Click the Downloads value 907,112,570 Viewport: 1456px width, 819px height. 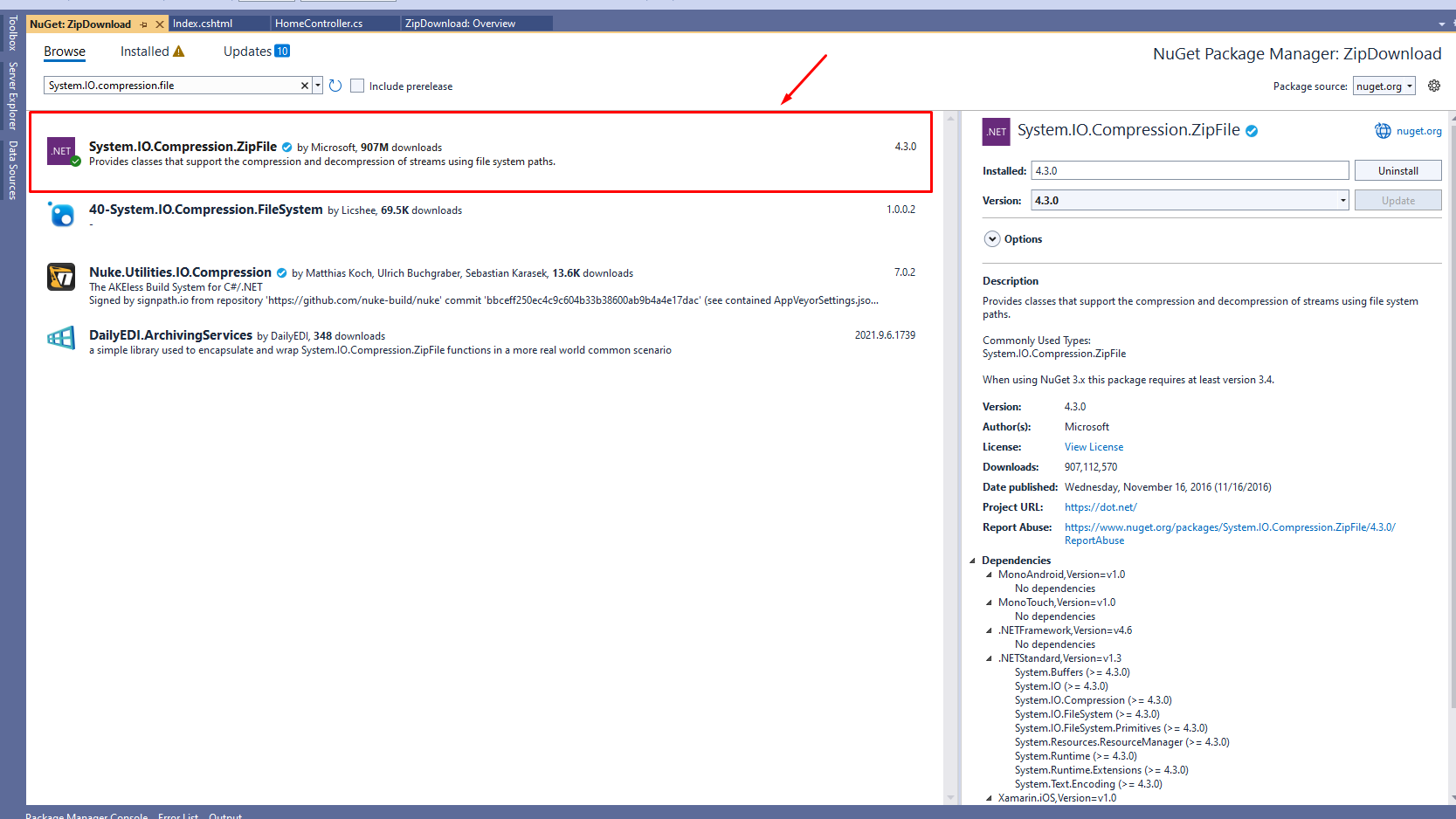click(x=1090, y=467)
